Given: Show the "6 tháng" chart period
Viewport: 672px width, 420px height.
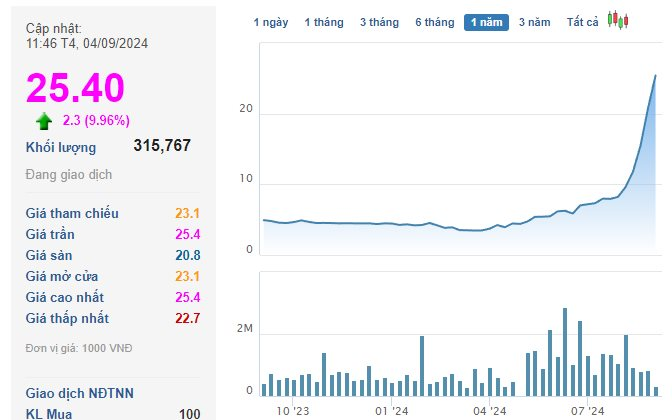Looking at the screenshot, I should point(434,22).
